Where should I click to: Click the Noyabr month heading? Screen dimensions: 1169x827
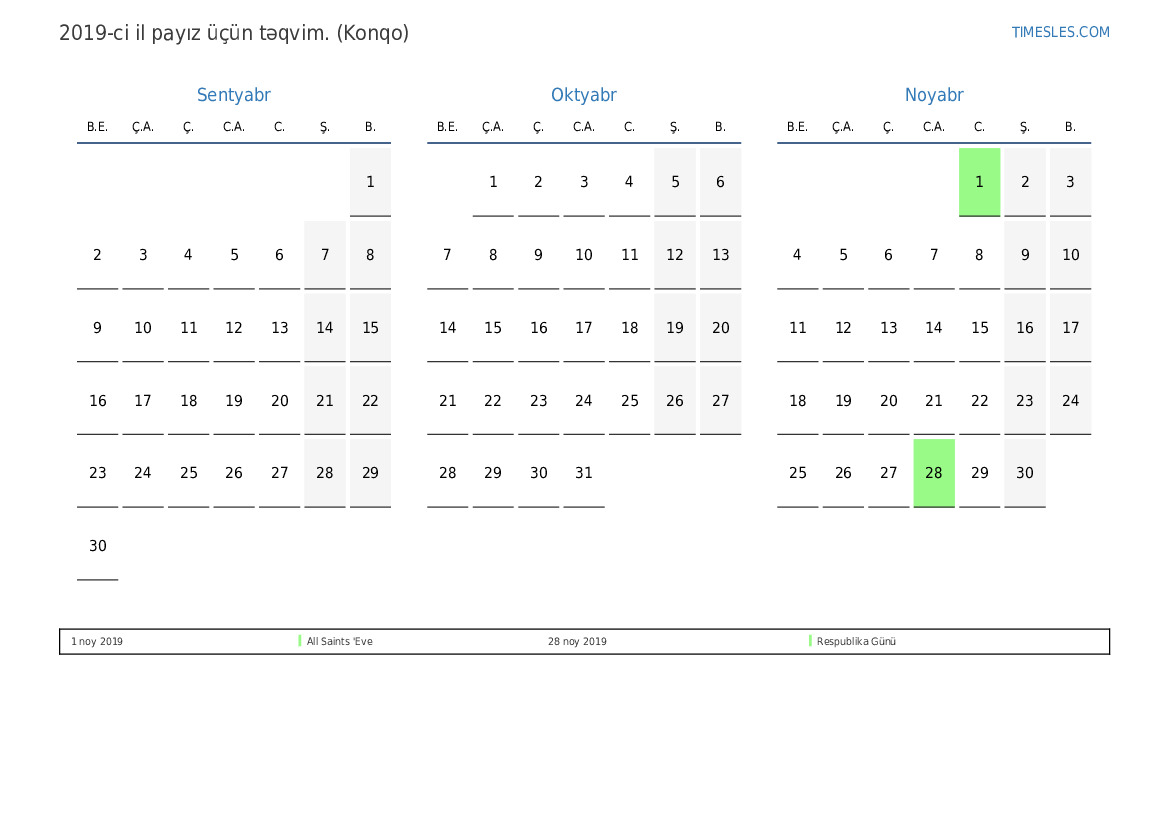[x=934, y=95]
